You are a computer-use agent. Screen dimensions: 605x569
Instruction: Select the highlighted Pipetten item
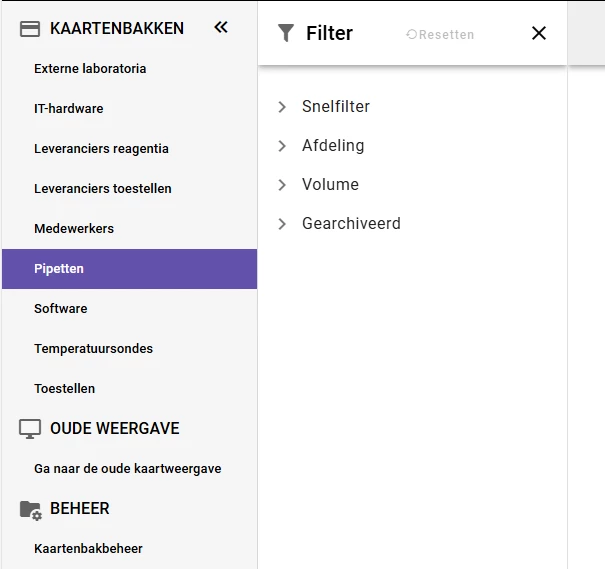click(59, 269)
